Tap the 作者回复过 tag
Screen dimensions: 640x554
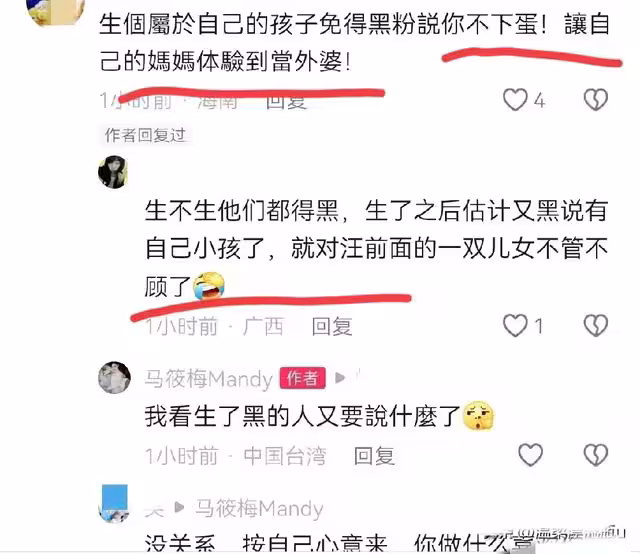click(145, 135)
